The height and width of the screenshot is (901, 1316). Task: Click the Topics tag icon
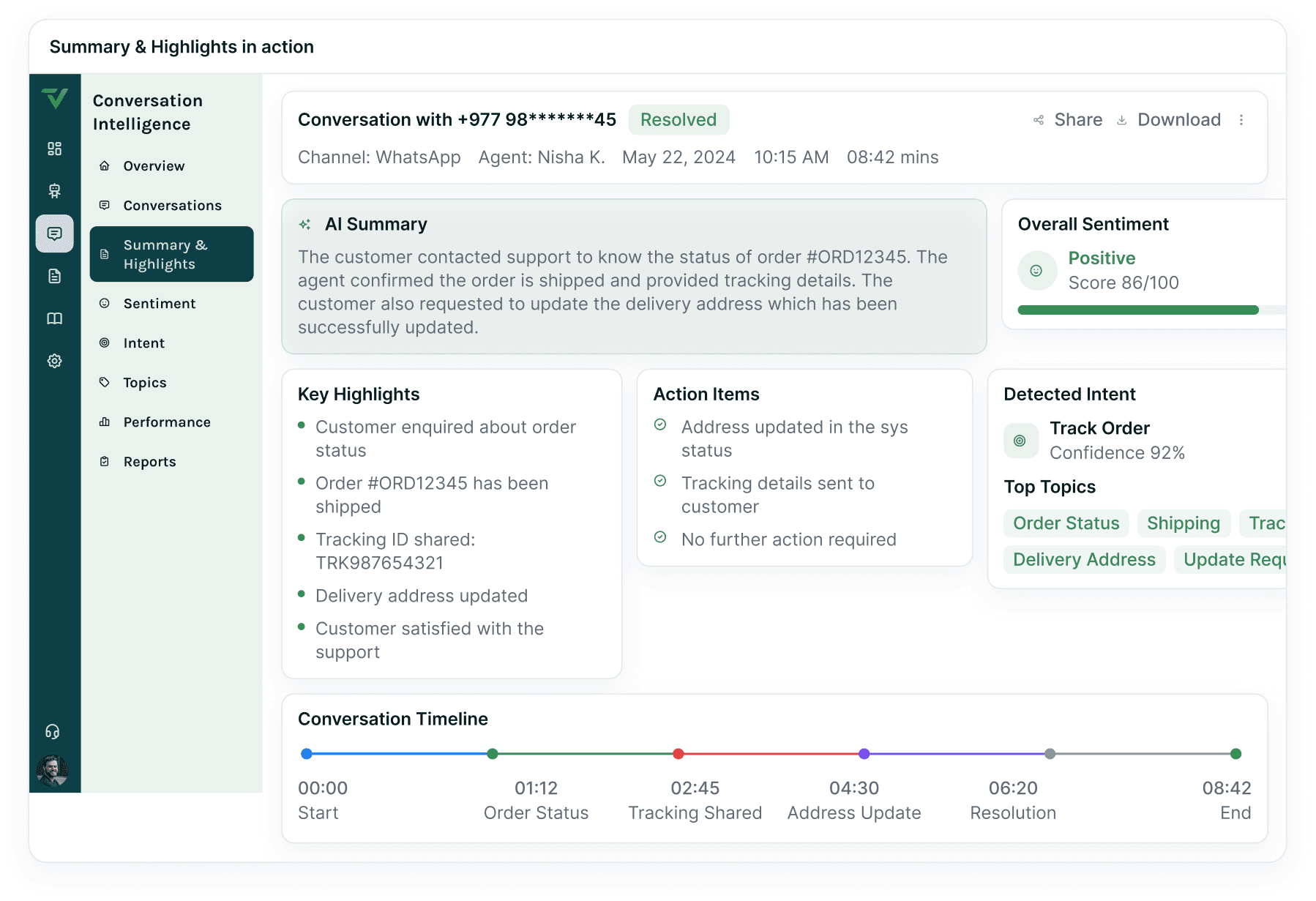(105, 383)
